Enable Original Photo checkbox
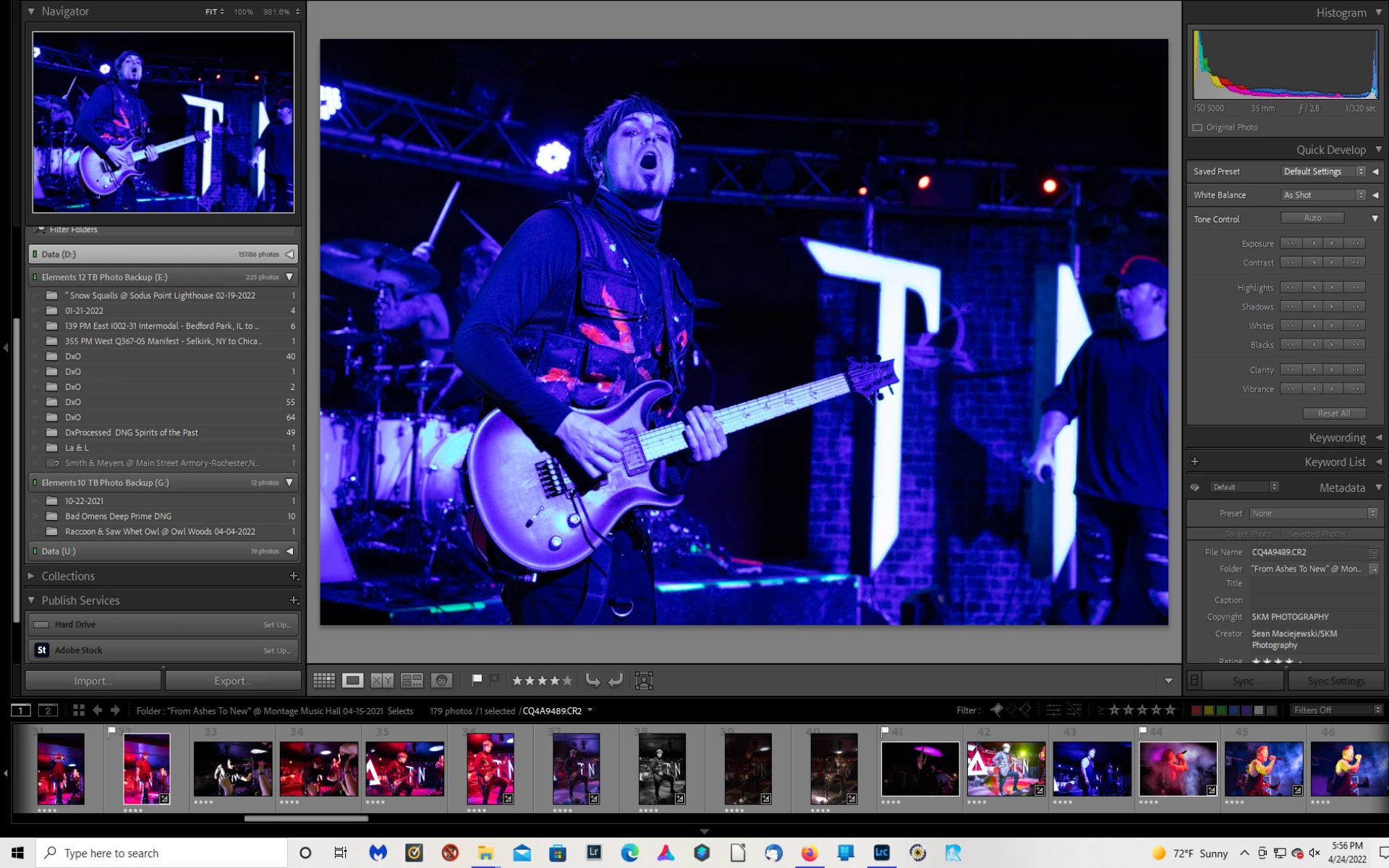 [x=1198, y=127]
